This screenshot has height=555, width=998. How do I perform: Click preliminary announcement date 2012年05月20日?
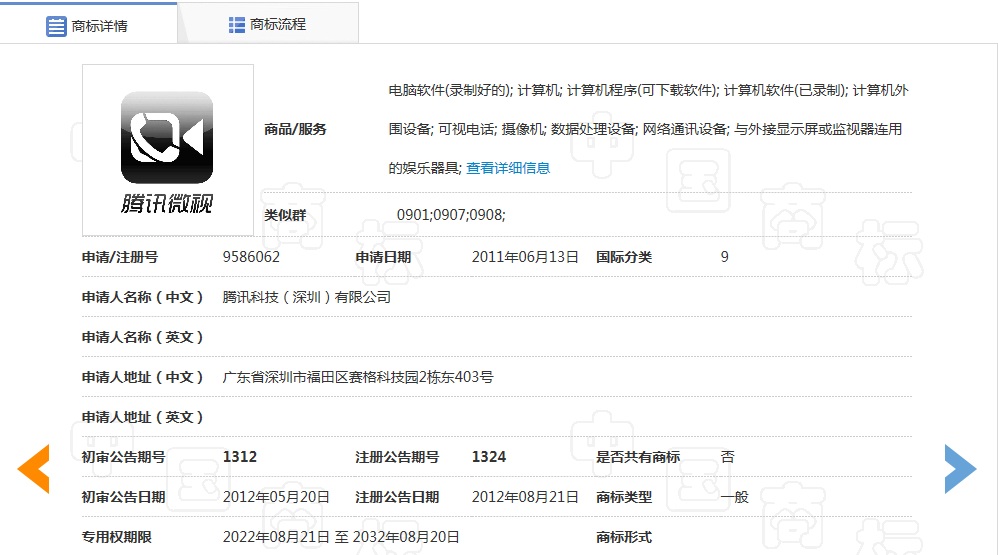[x=276, y=497]
